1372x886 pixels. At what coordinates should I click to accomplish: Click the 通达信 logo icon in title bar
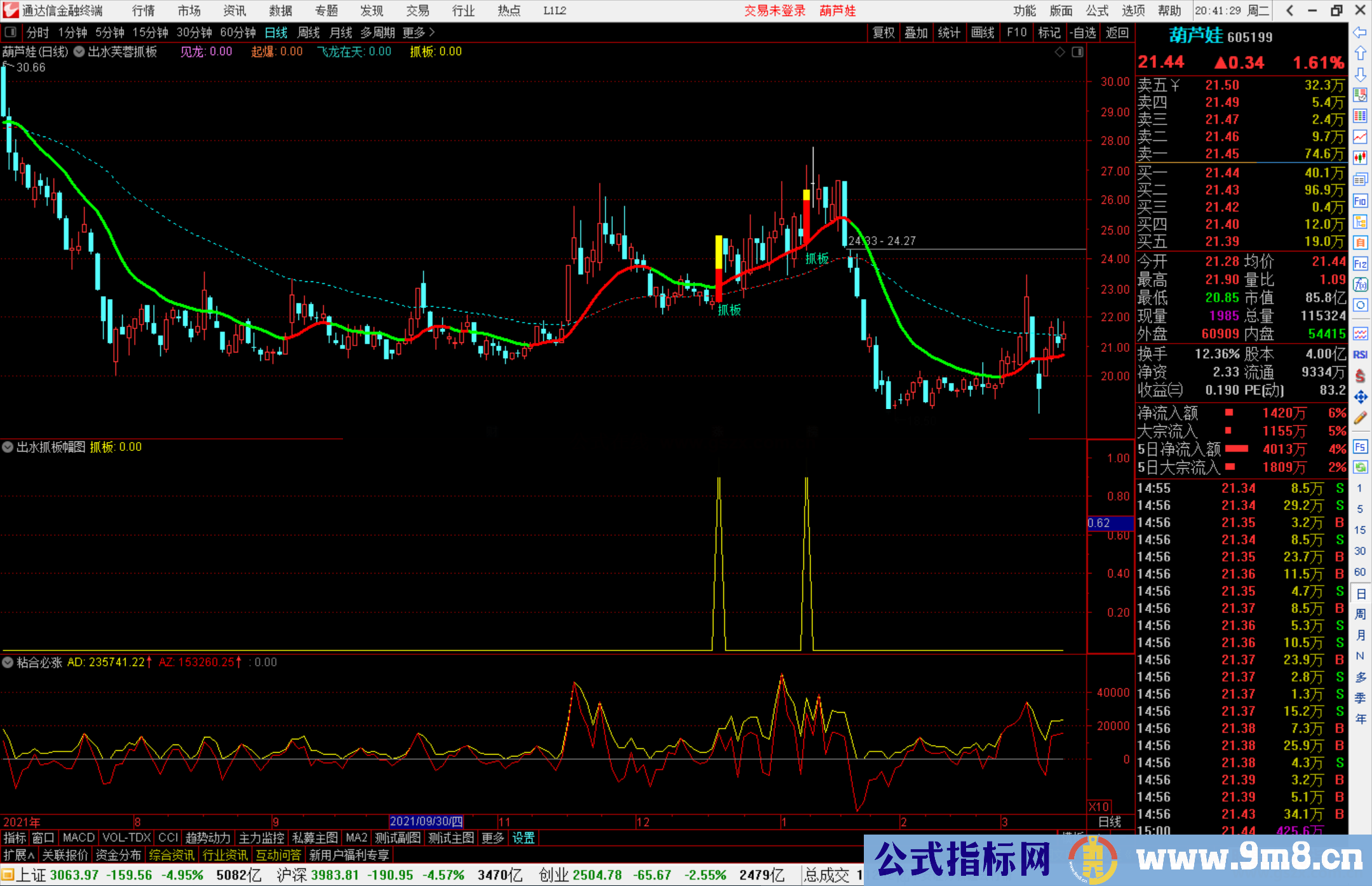10,10
